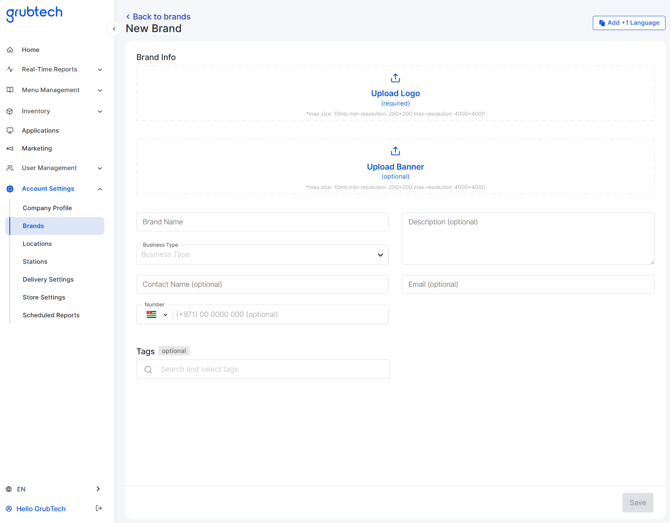Go back via Back to brands link
This screenshot has height=523, width=670.
(x=158, y=17)
